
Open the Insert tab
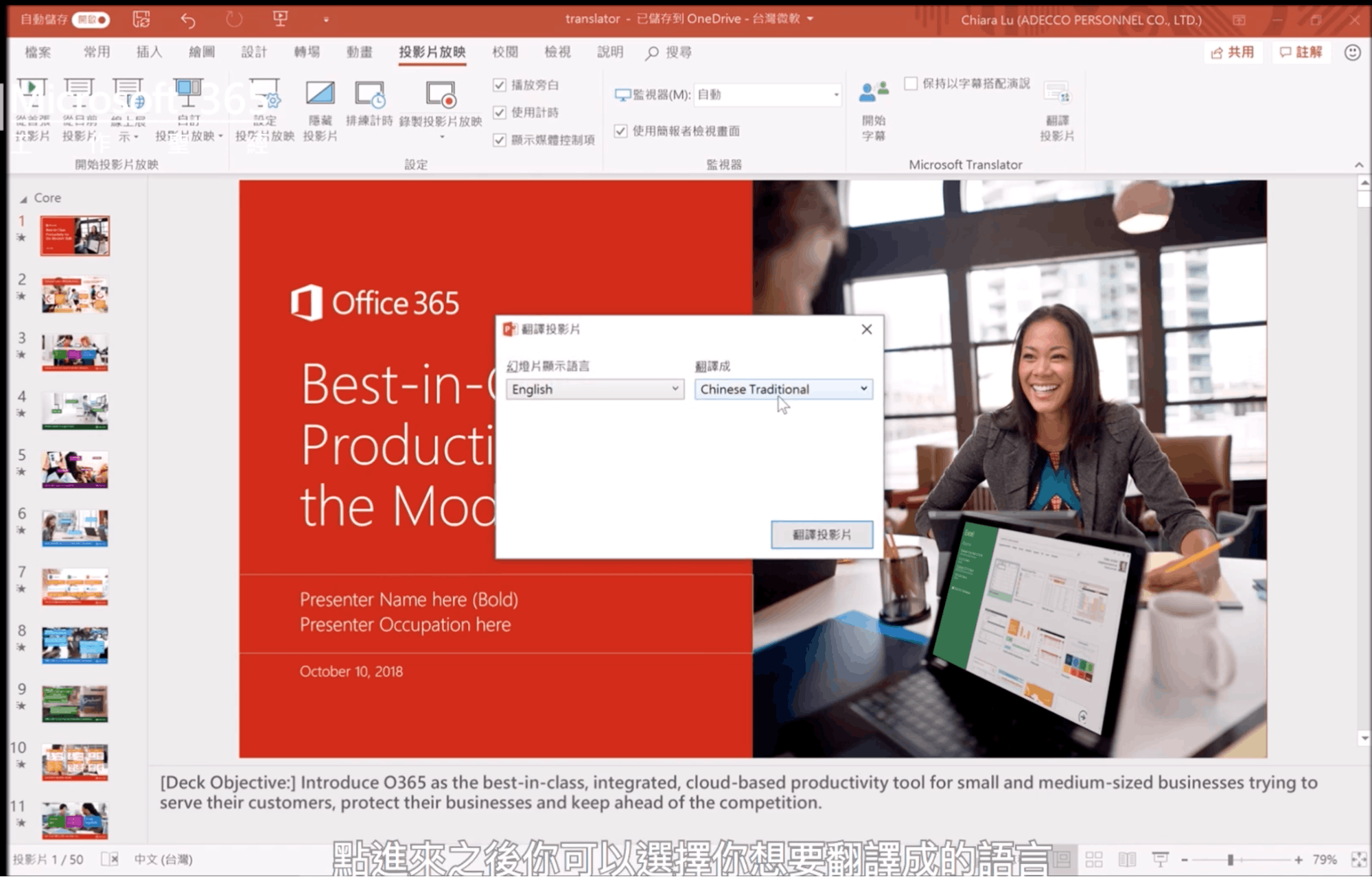[x=149, y=52]
